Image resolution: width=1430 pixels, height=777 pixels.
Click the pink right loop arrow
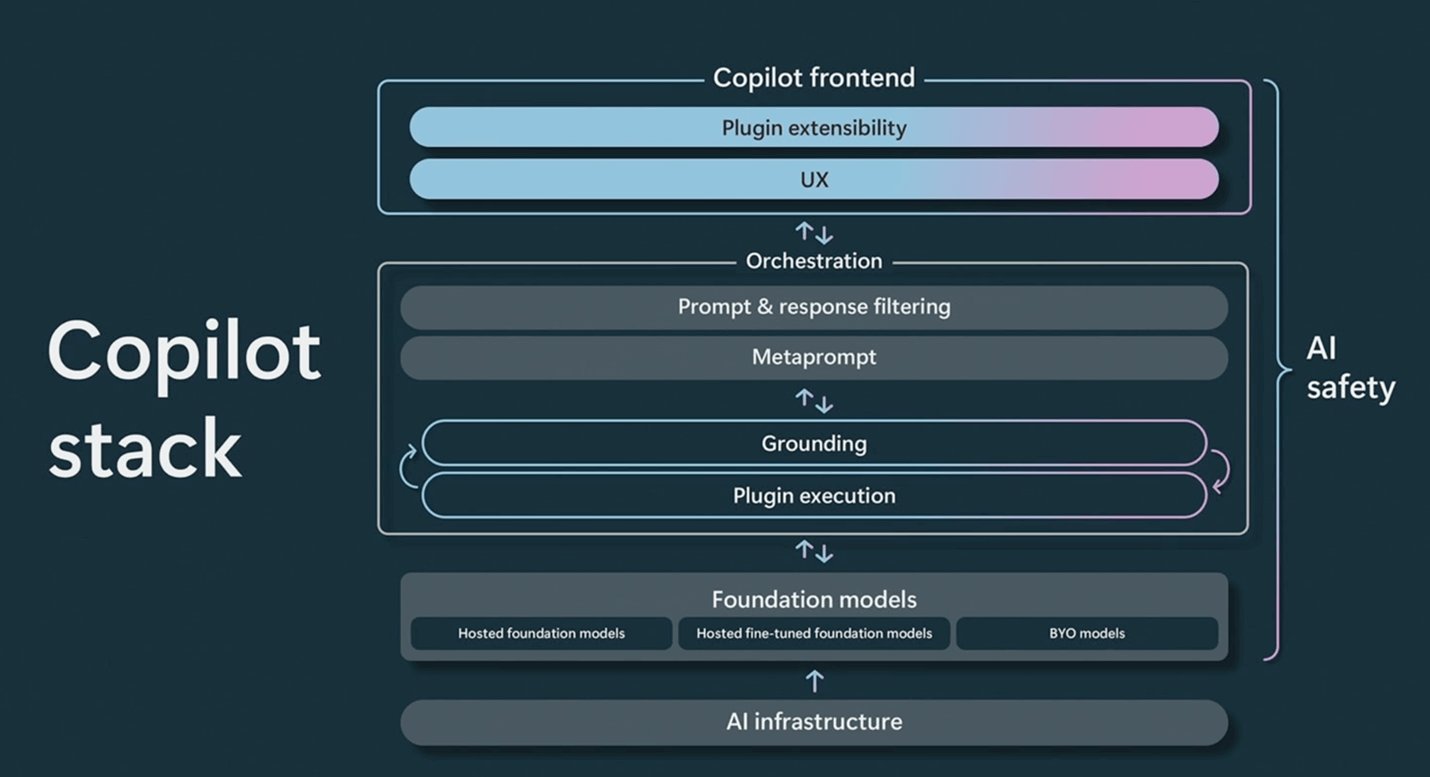coord(1220,470)
